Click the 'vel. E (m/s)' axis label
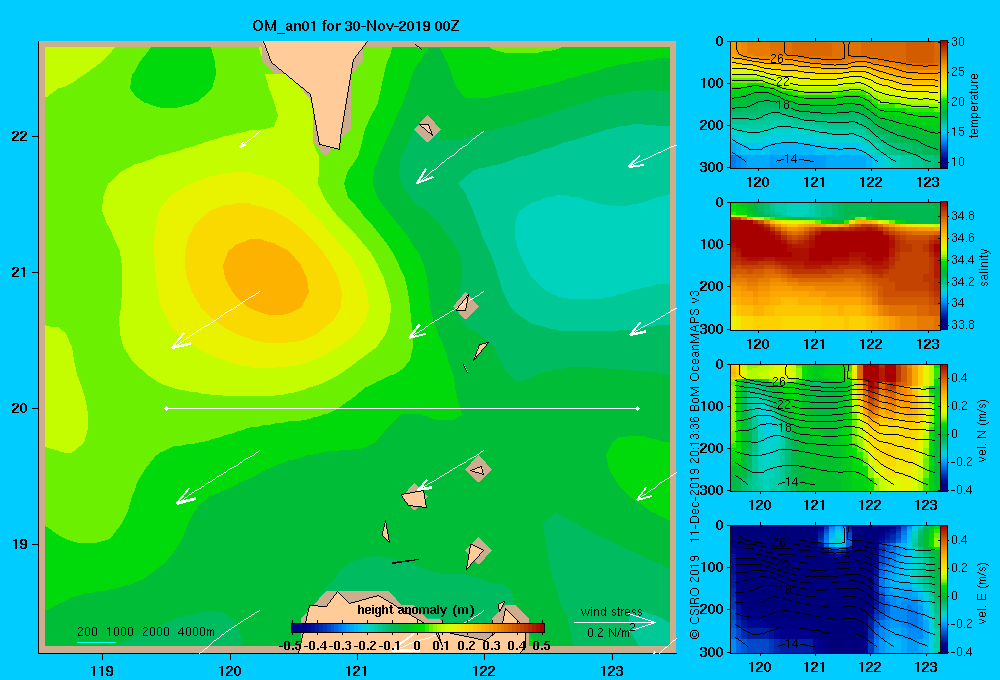1000x680 pixels. point(983,593)
